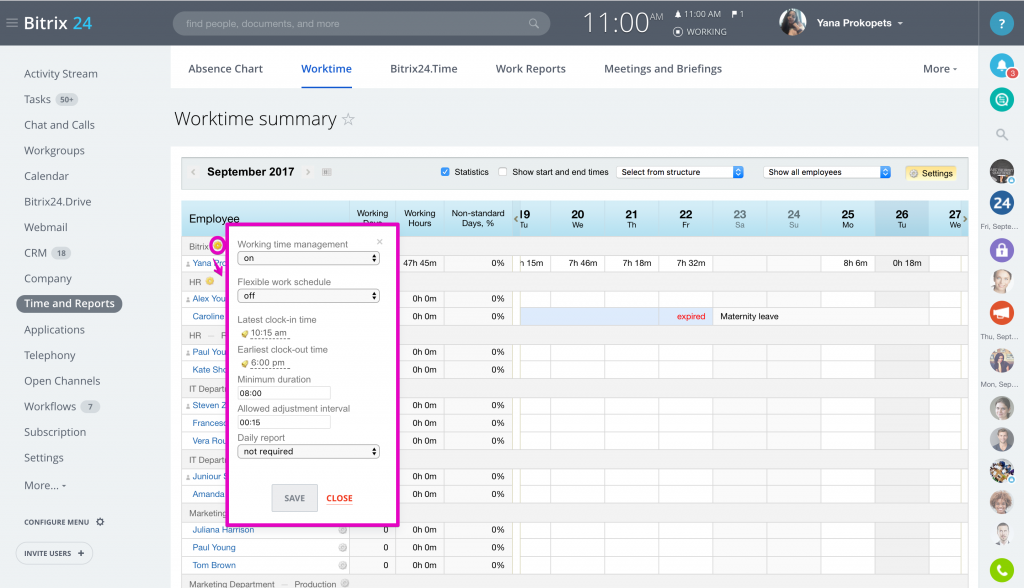Click settings gear in Paul Young row
This screenshot has width=1024, height=588.
point(342,547)
